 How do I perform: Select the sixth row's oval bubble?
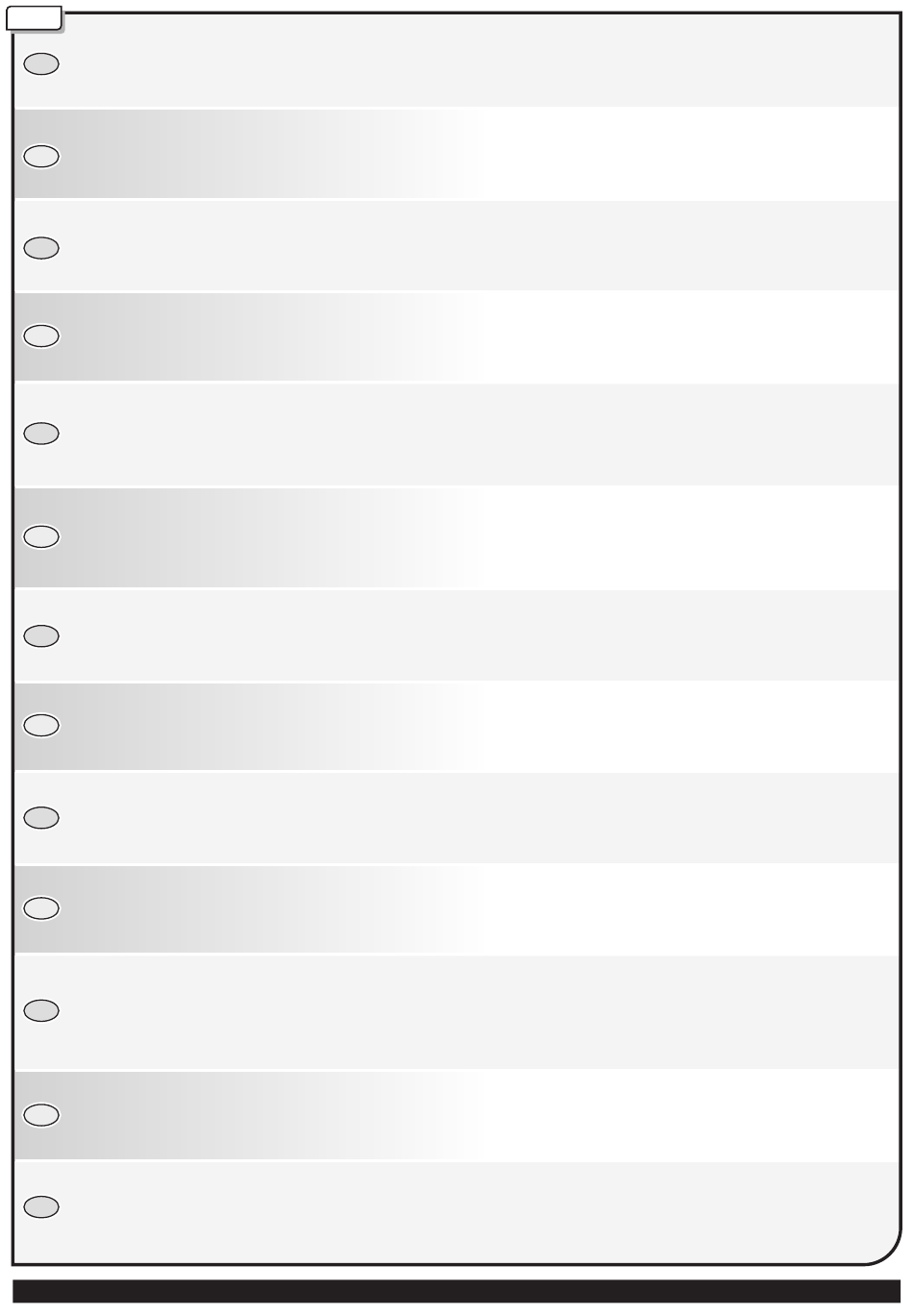(x=41, y=536)
